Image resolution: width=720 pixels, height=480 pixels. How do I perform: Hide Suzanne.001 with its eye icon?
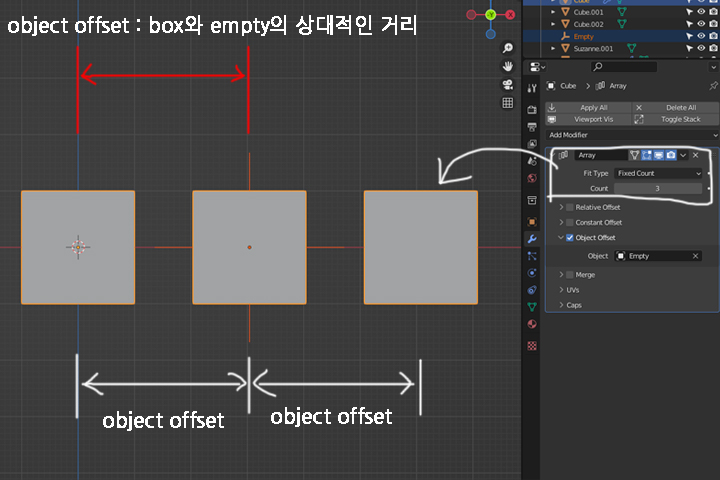click(x=701, y=48)
